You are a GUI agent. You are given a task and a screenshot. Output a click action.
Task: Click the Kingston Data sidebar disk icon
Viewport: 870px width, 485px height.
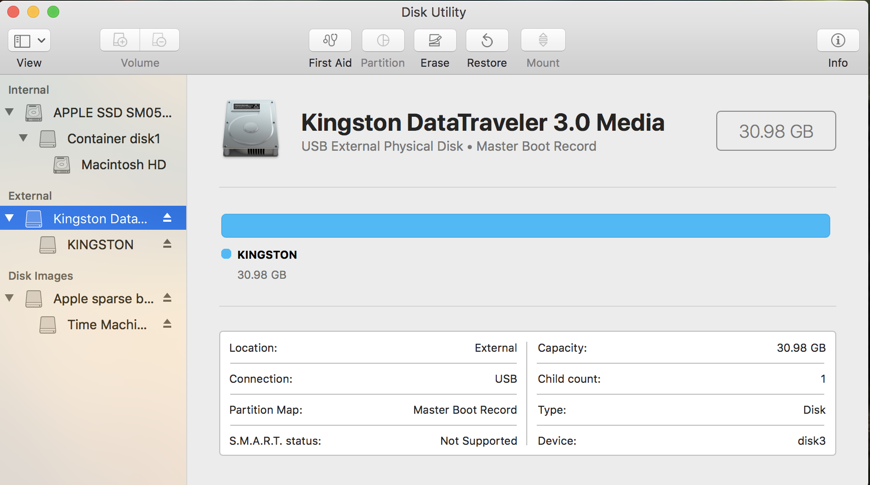coord(34,219)
